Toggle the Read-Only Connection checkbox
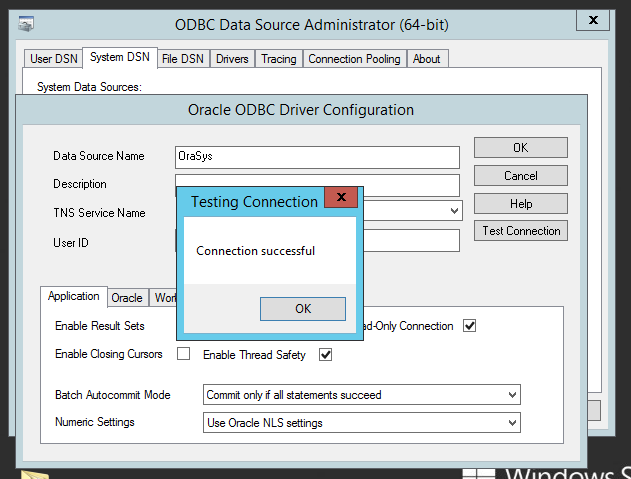Image resolution: width=631 pixels, height=479 pixels. (x=470, y=325)
